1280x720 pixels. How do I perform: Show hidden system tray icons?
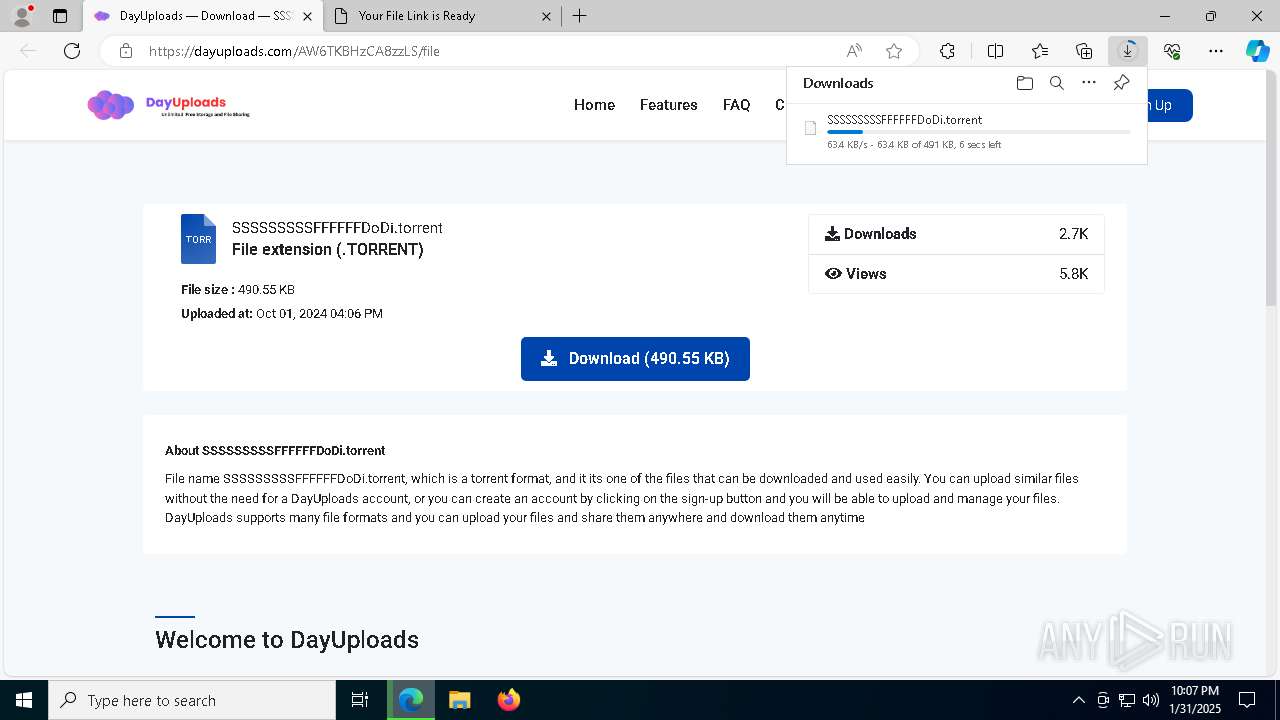pyautogui.click(x=1078, y=700)
